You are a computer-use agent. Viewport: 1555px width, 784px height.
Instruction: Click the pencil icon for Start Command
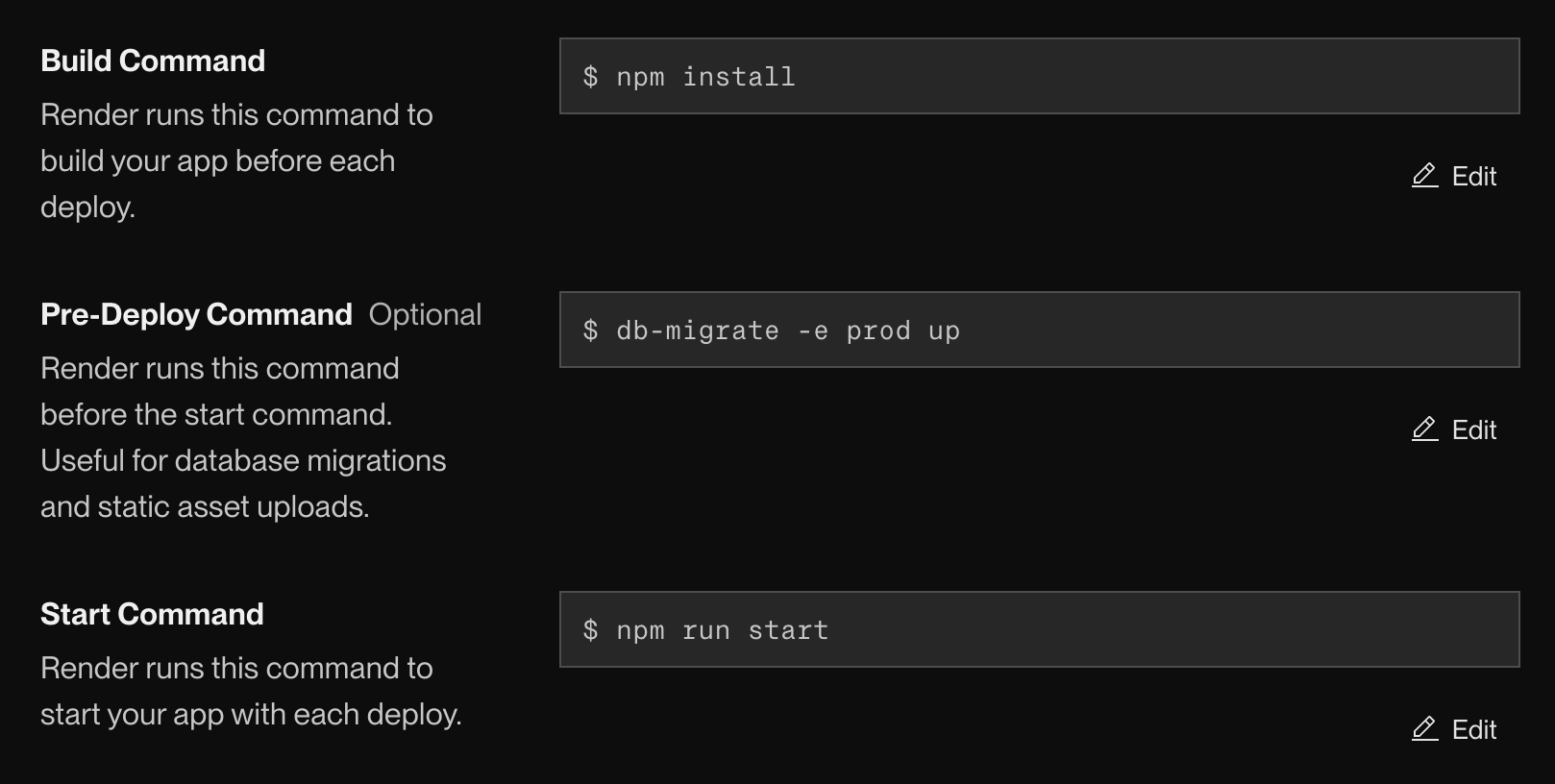[x=1424, y=729]
